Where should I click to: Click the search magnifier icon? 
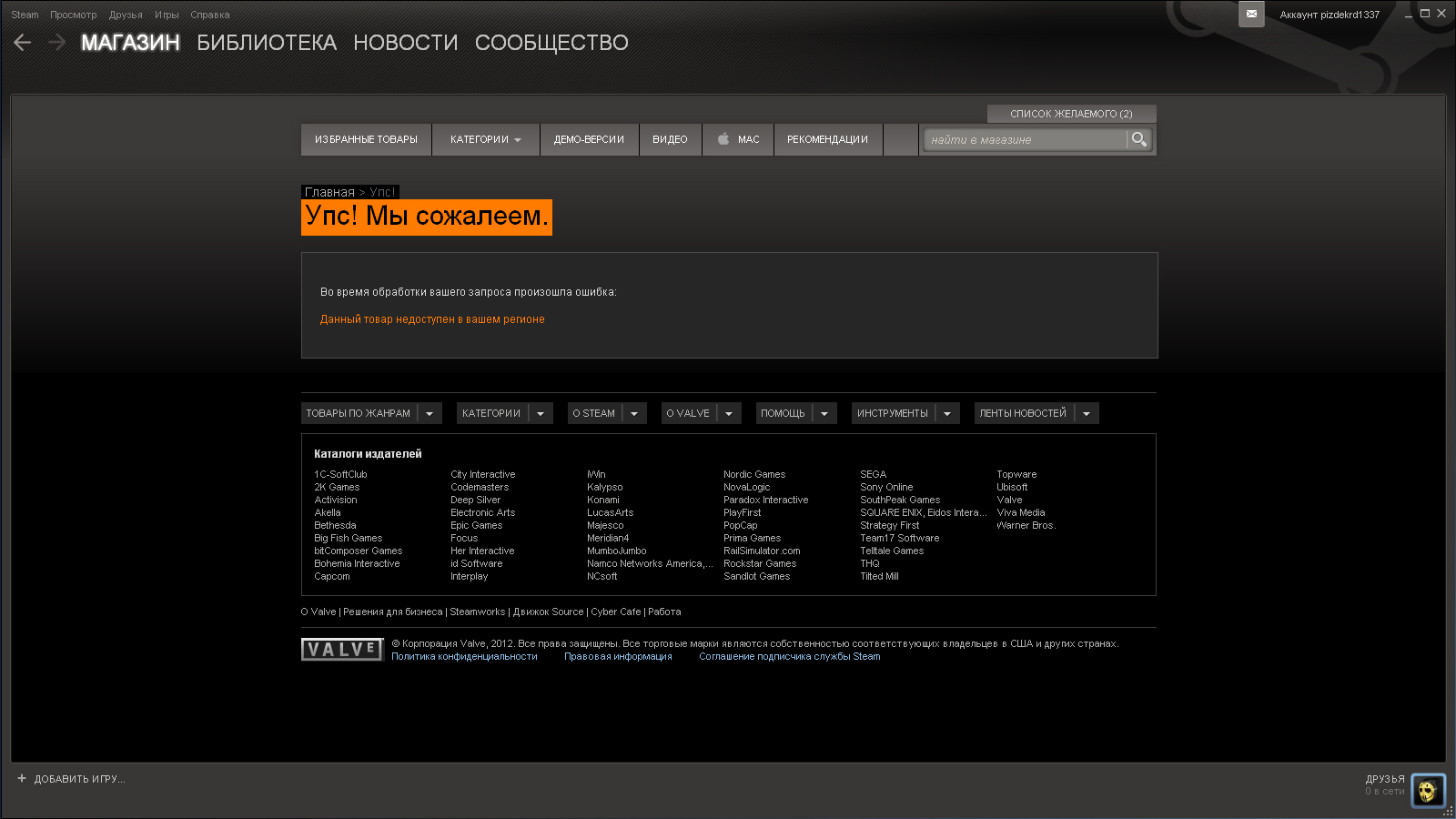[1138, 139]
